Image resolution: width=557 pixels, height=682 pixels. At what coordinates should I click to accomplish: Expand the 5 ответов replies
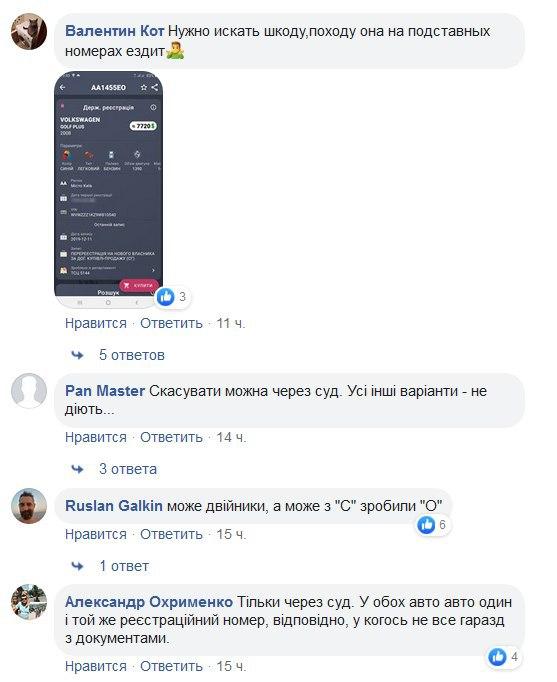click(x=132, y=355)
